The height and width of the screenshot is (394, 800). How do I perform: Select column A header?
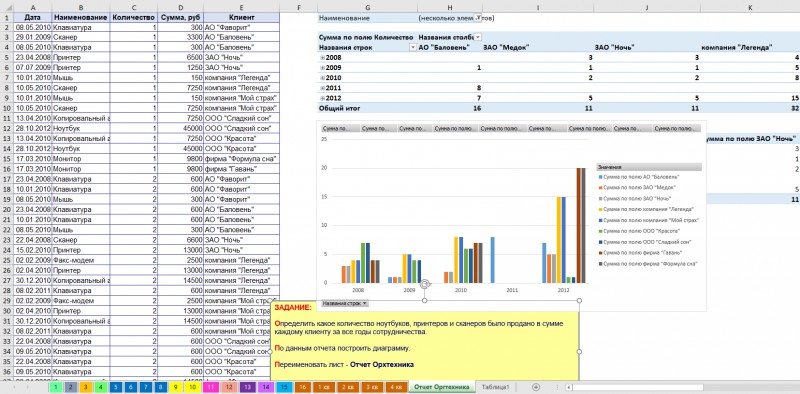[x=33, y=8]
